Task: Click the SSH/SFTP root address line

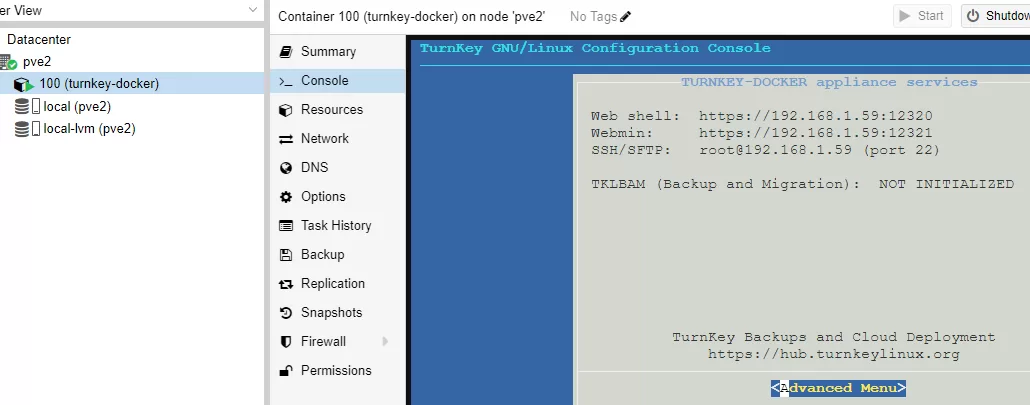Action: tap(820, 150)
